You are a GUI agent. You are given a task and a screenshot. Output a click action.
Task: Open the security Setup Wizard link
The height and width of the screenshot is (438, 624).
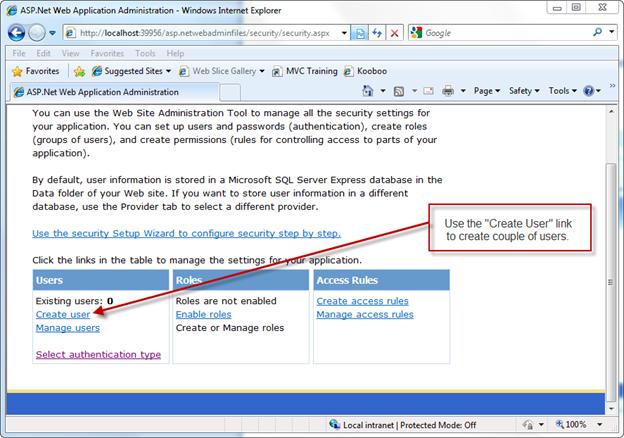click(x=187, y=234)
